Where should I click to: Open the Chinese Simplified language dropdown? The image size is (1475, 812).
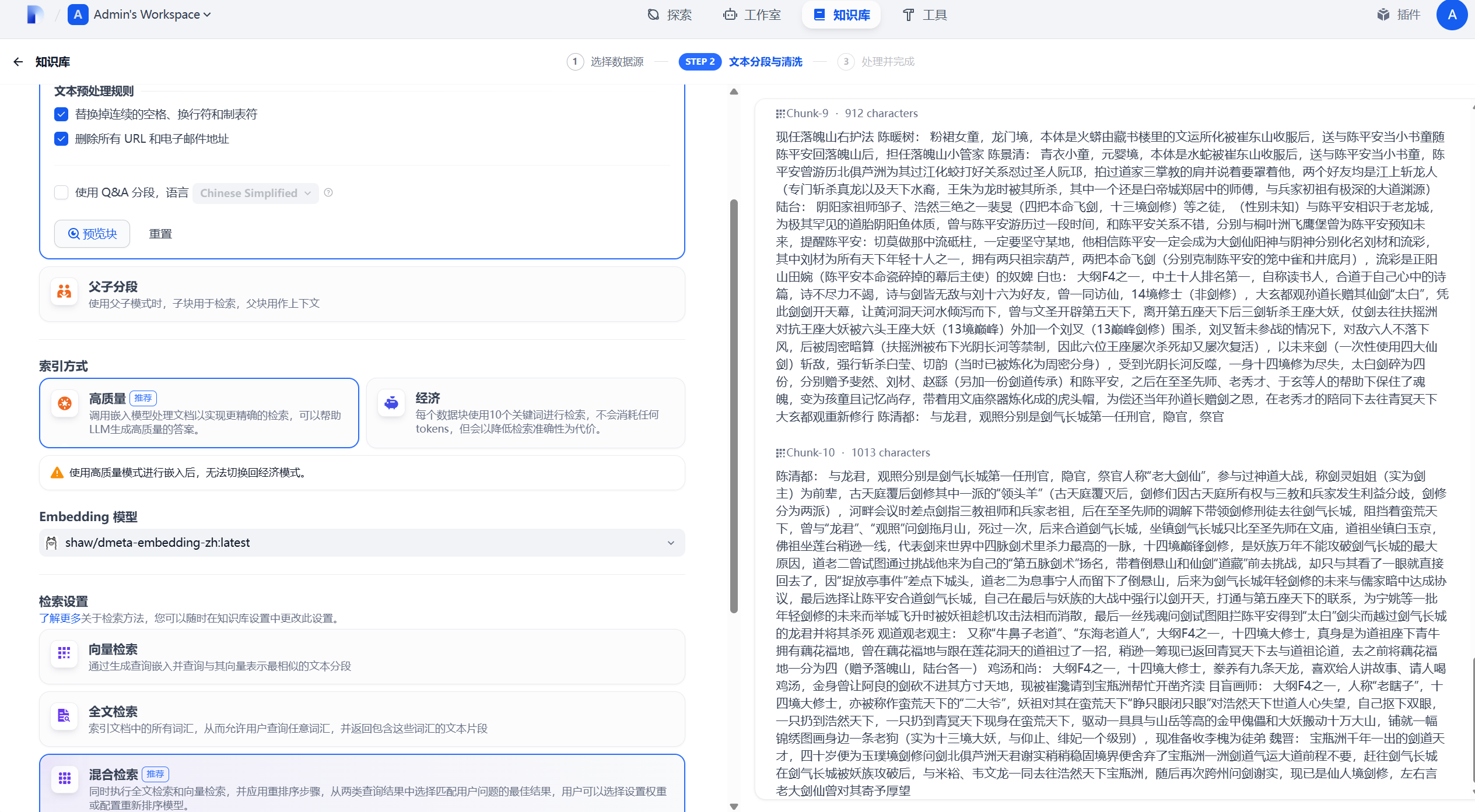[x=255, y=193]
